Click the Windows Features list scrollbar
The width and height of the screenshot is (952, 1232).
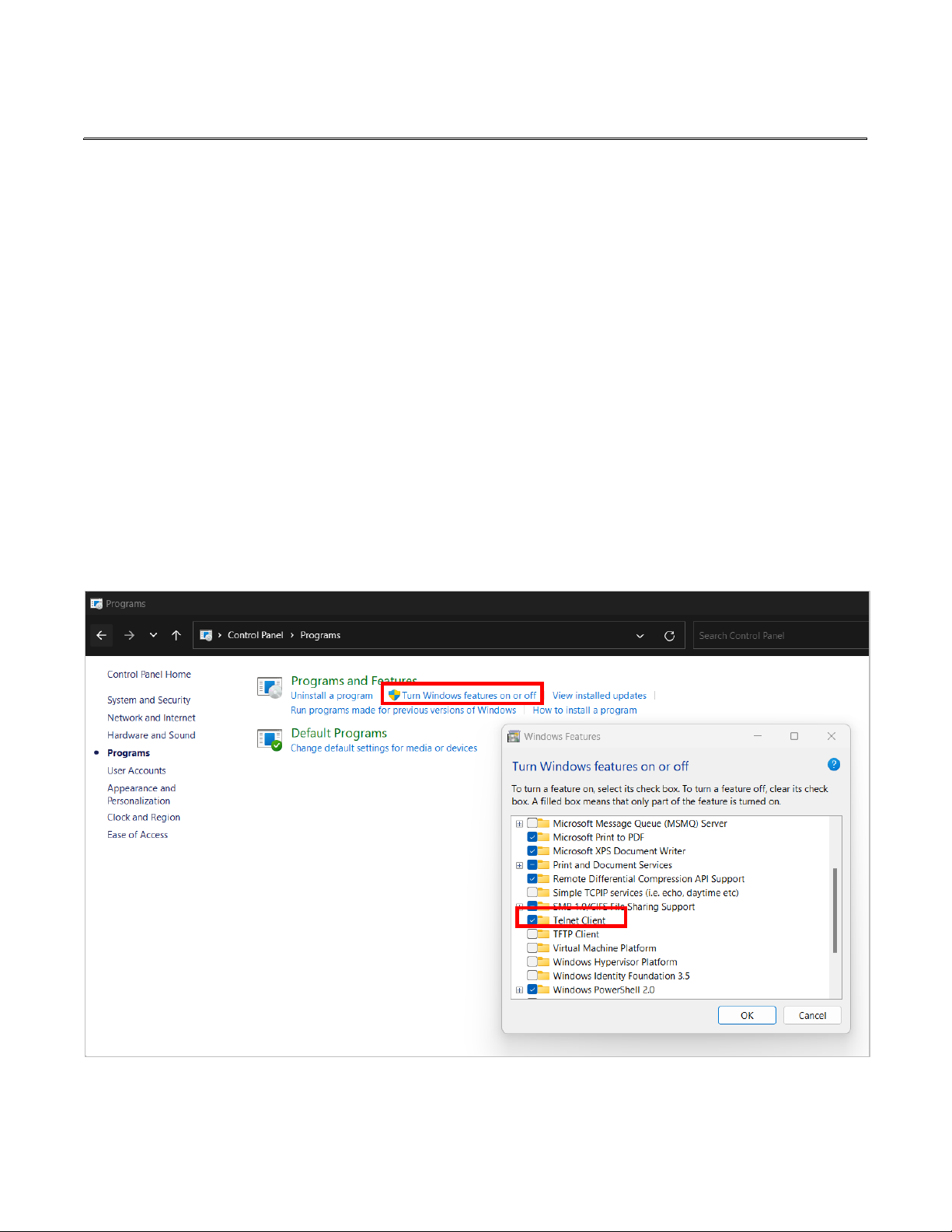pos(835,910)
